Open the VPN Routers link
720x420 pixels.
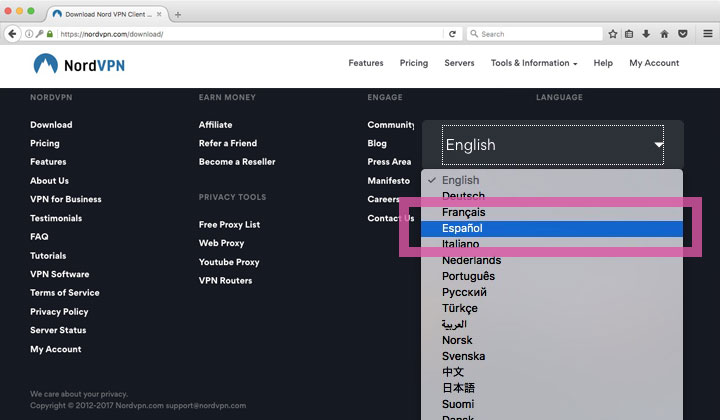225,280
